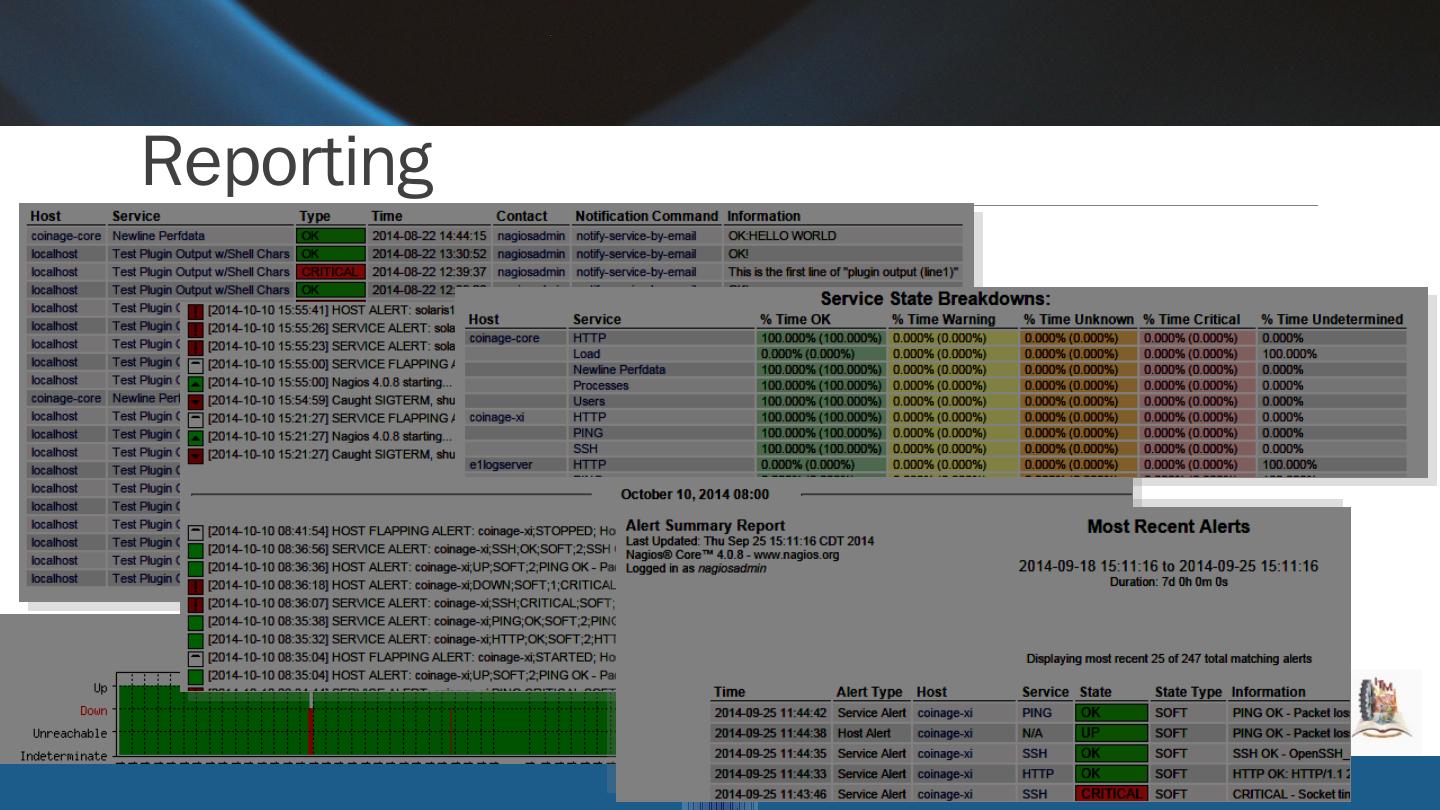Click the green start icon for 15:21:27 Nagios starting

pyautogui.click(x=196, y=438)
